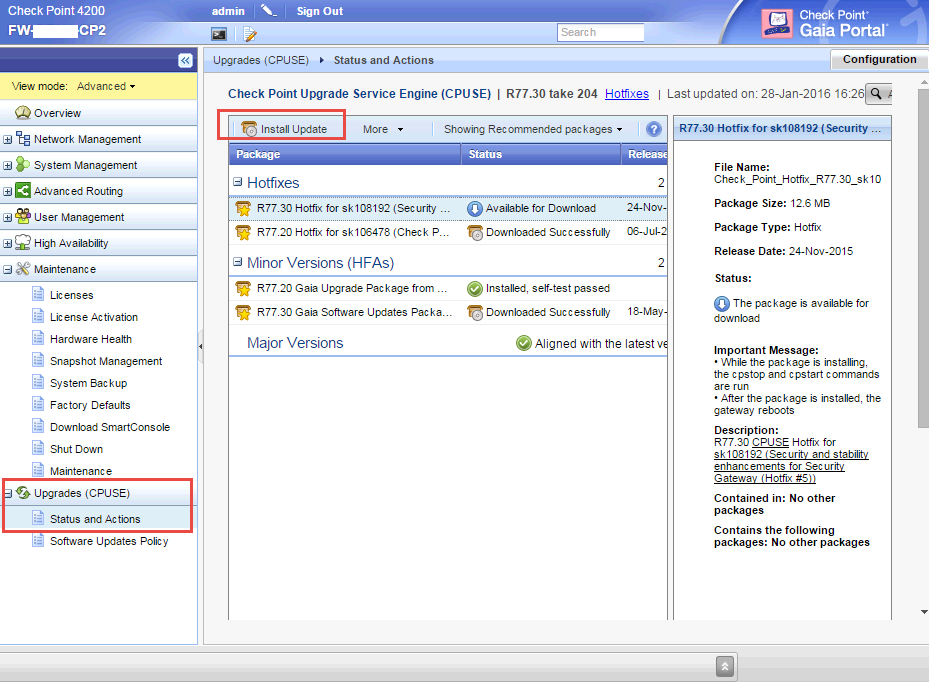Image resolution: width=929 pixels, height=682 pixels.
Task: Open System Backup page
Action: (x=88, y=383)
